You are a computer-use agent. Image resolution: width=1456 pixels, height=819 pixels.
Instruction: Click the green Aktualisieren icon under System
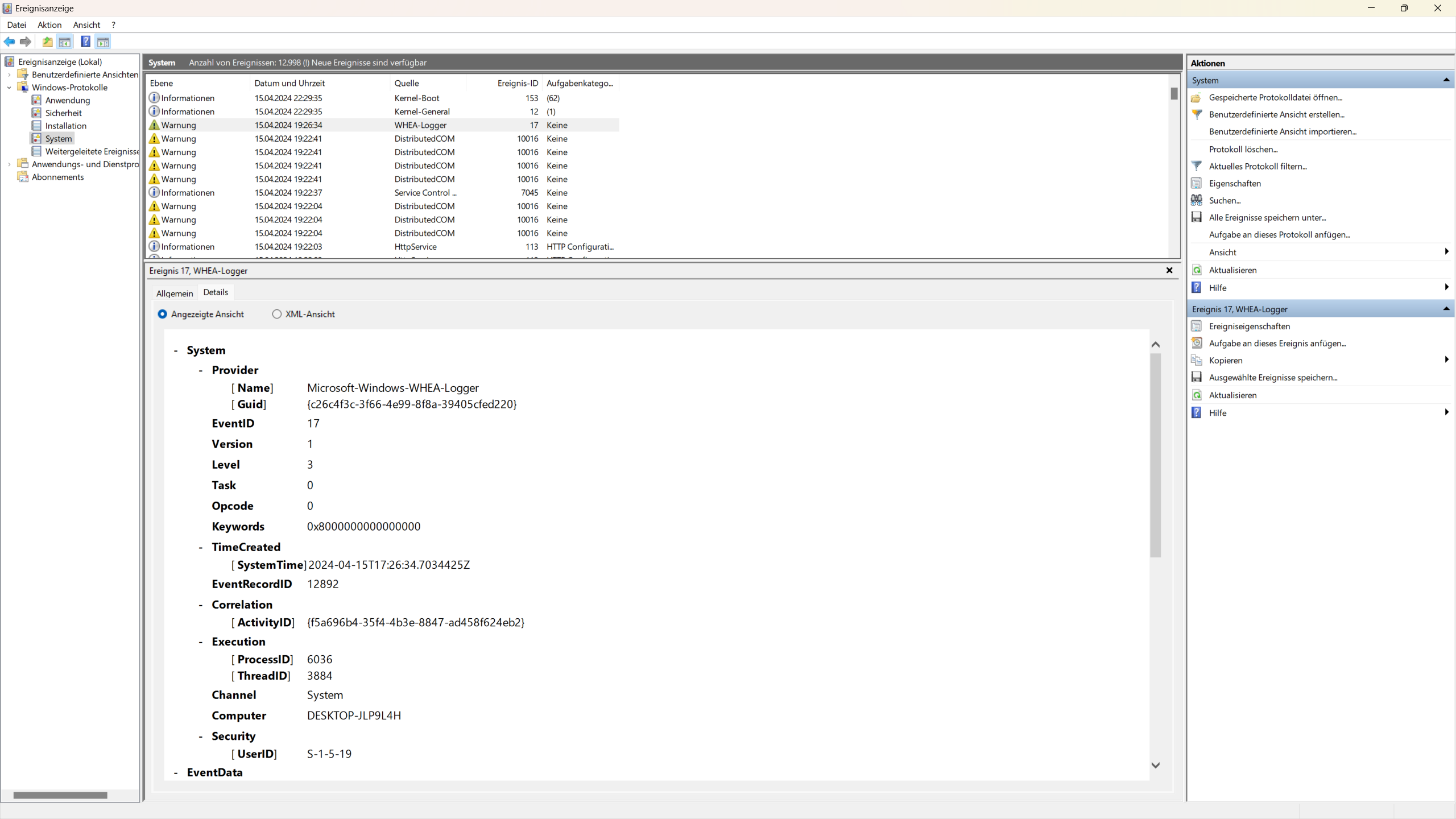pos(1197,270)
